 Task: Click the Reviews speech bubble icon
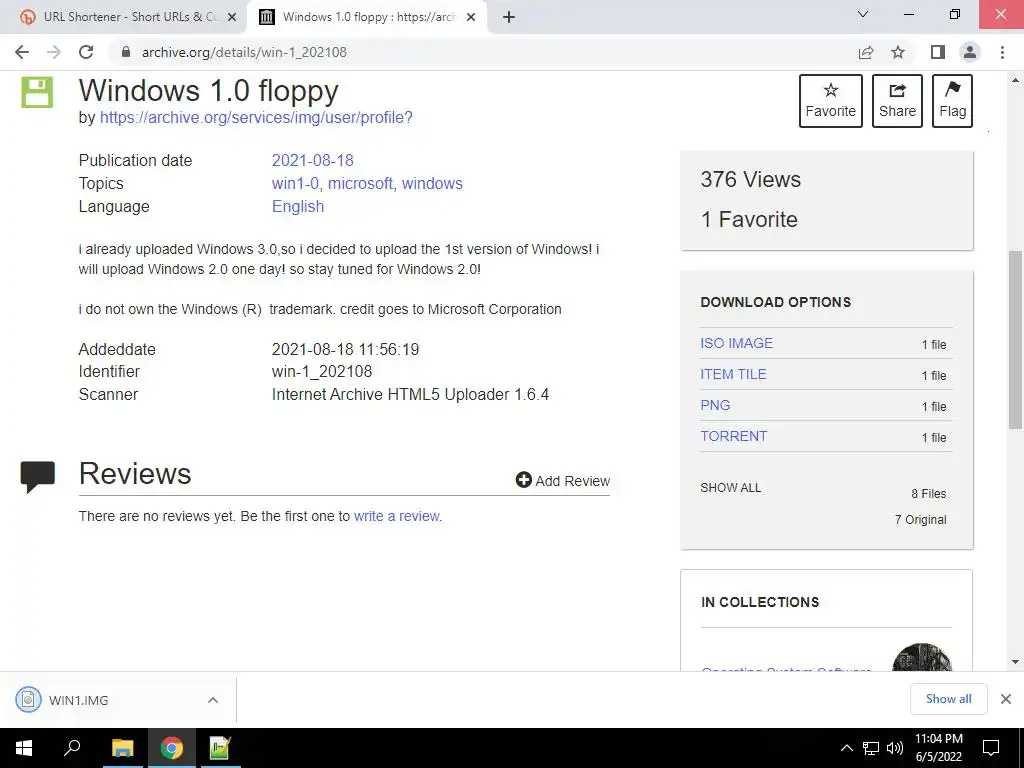[38, 477]
